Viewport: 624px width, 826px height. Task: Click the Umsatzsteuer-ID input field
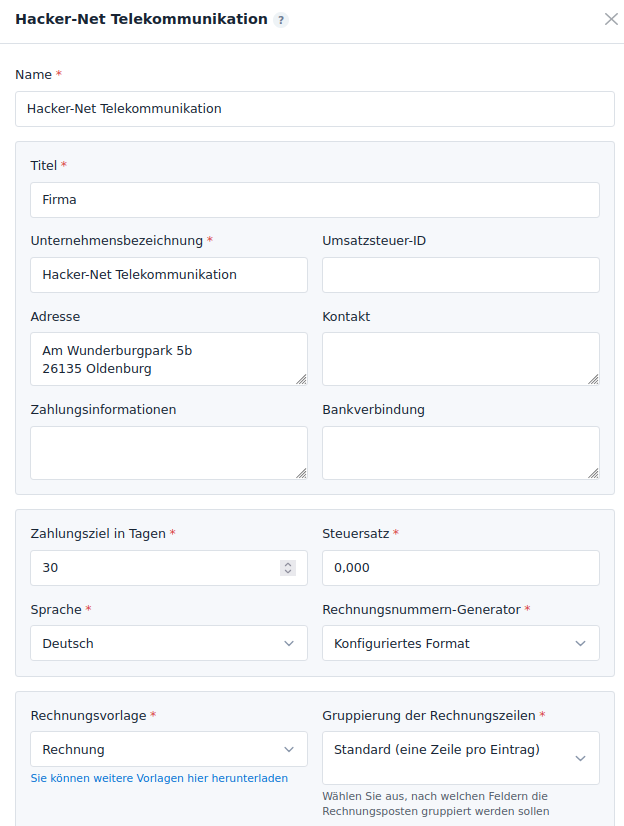(x=460, y=275)
